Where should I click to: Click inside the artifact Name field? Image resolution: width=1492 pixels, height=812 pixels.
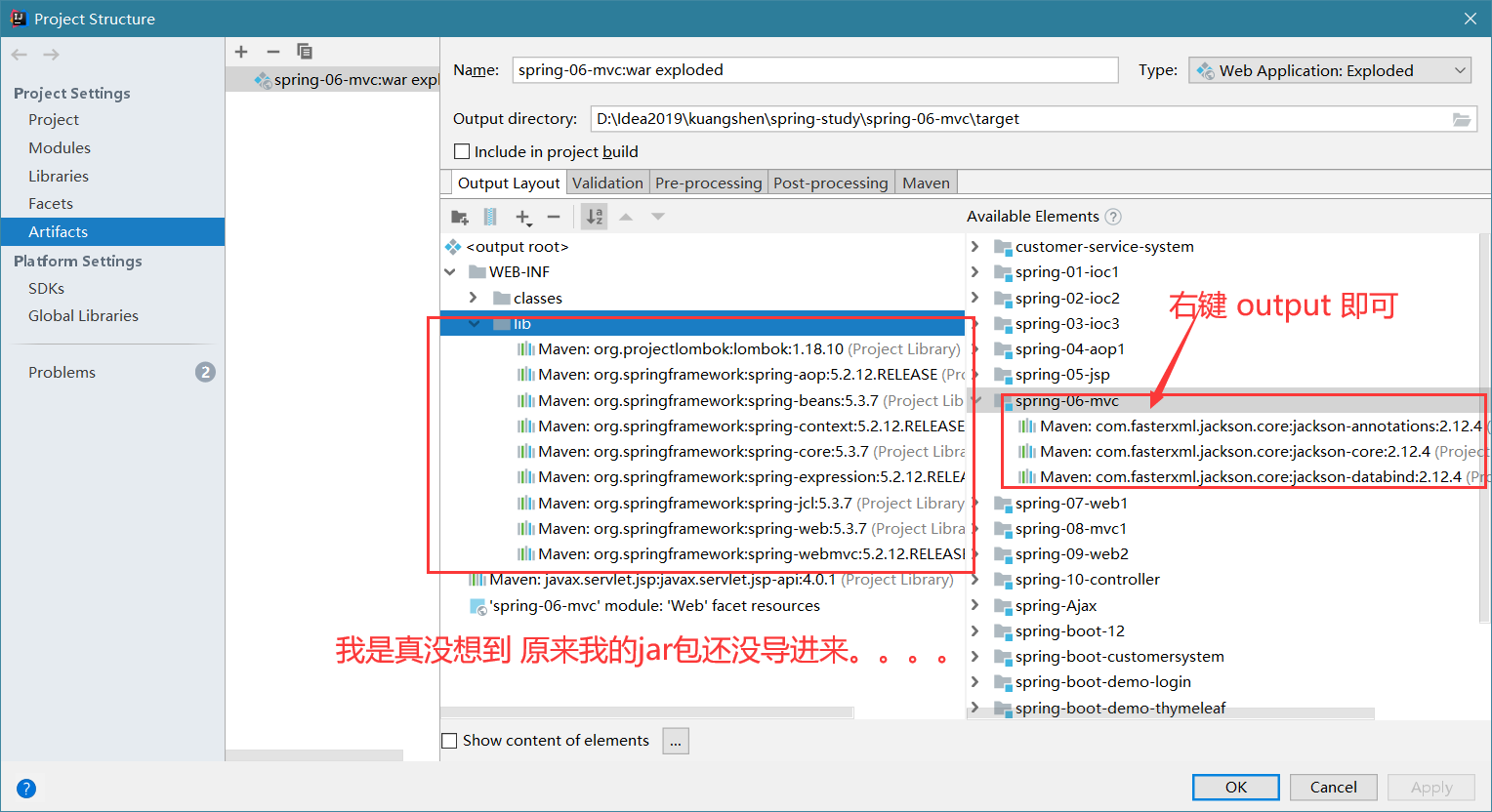coord(815,69)
